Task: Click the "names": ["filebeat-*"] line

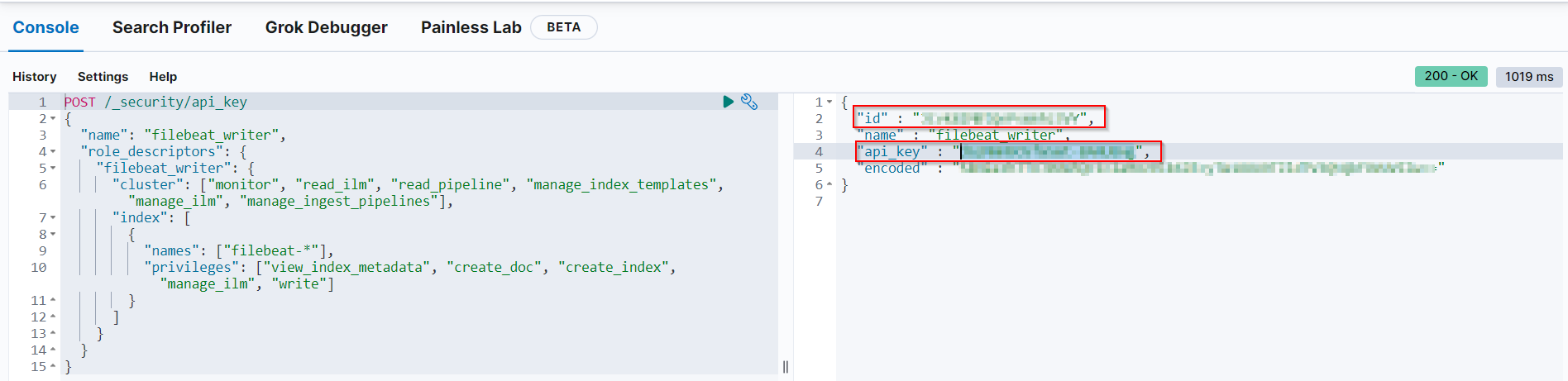Action: (x=239, y=250)
